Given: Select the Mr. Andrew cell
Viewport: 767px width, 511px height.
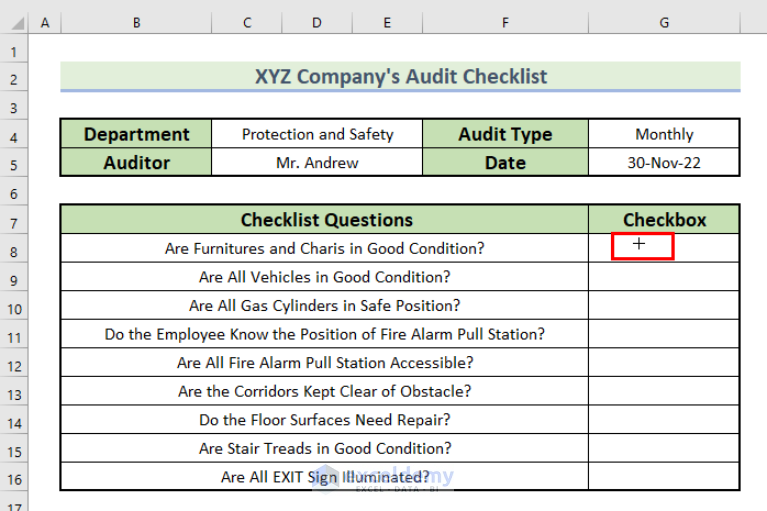Looking at the screenshot, I should pyautogui.click(x=317, y=162).
